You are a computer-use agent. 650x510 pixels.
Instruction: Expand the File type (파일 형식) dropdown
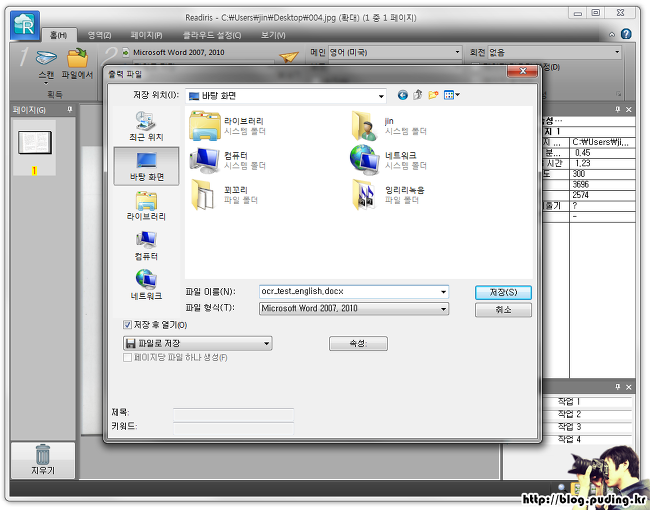click(444, 309)
